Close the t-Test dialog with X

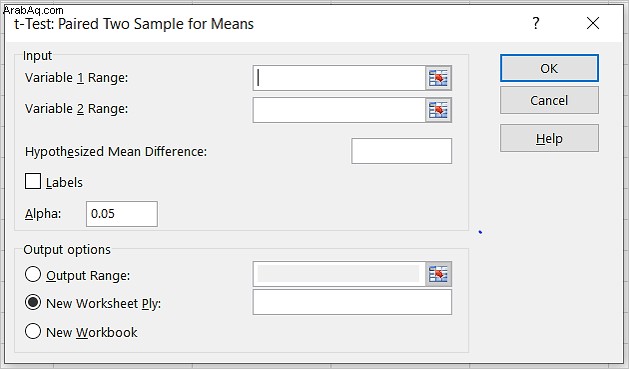[x=593, y=23]
